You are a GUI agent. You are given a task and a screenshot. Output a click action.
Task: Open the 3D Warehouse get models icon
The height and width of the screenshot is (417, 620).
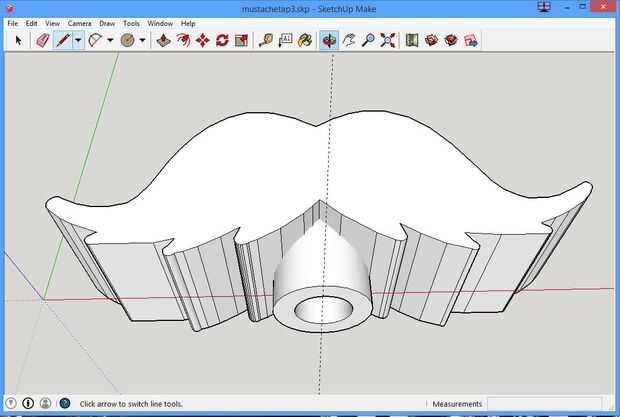coord(431,40)
